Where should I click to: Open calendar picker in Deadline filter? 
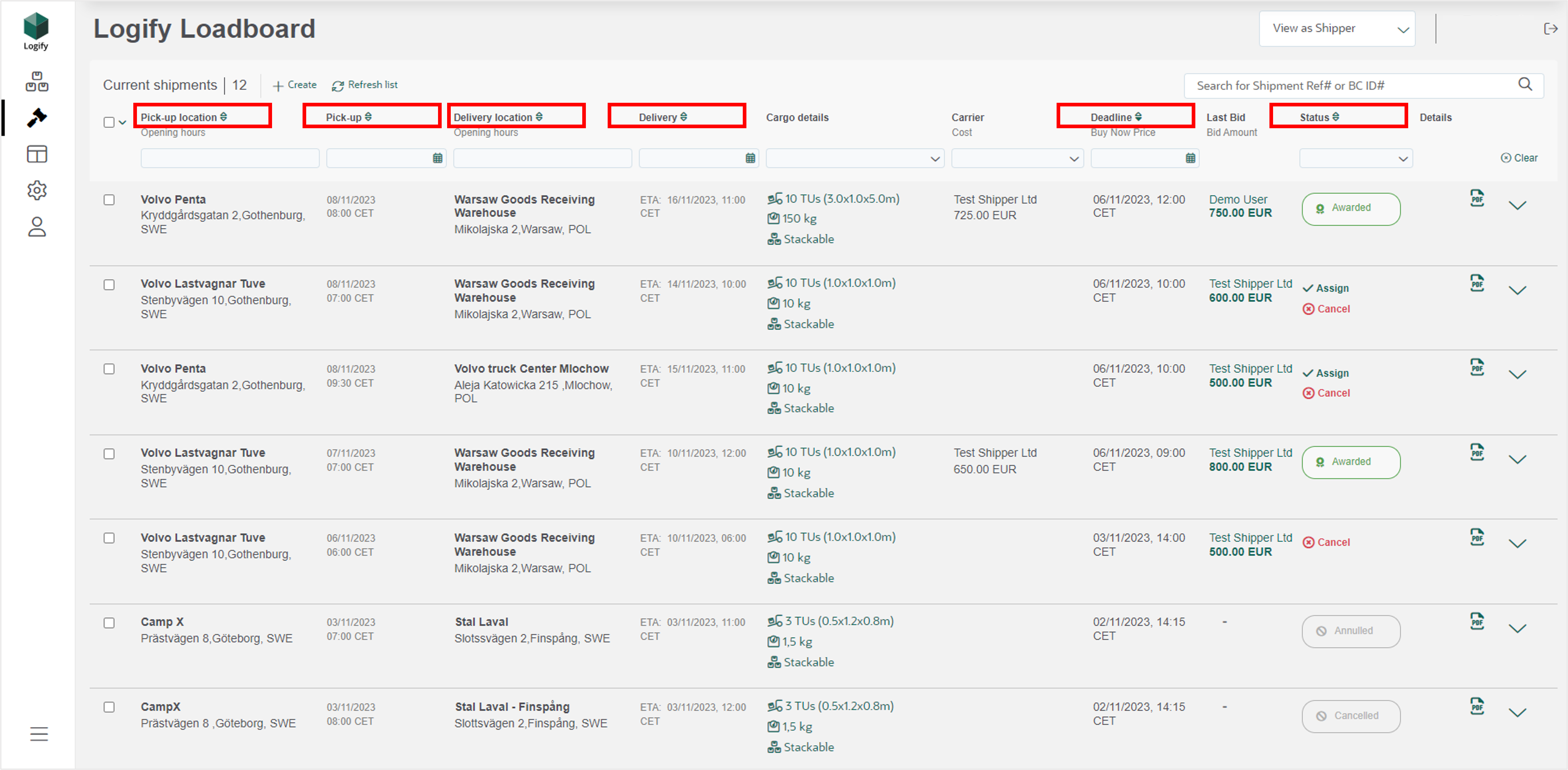coord(1190,158)
